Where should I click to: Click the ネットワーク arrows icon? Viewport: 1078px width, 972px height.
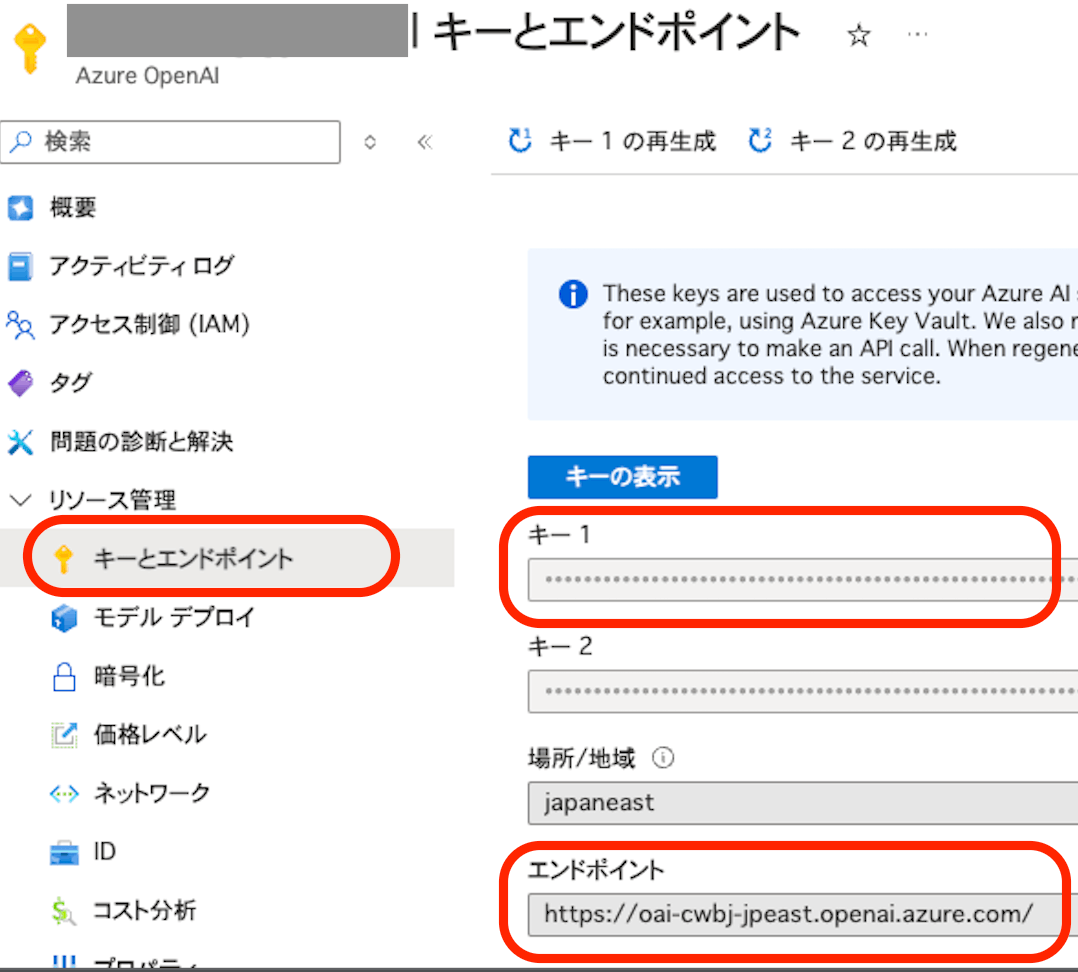pyautogui.click(x=64, y=794)
